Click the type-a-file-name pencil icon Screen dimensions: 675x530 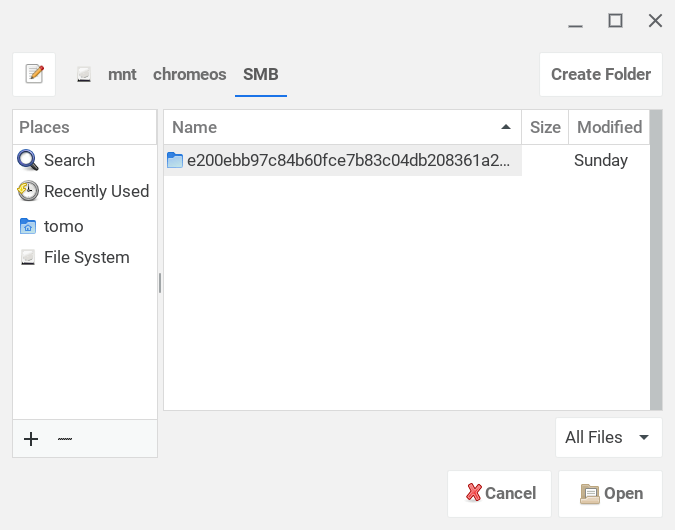click(34, 74)
